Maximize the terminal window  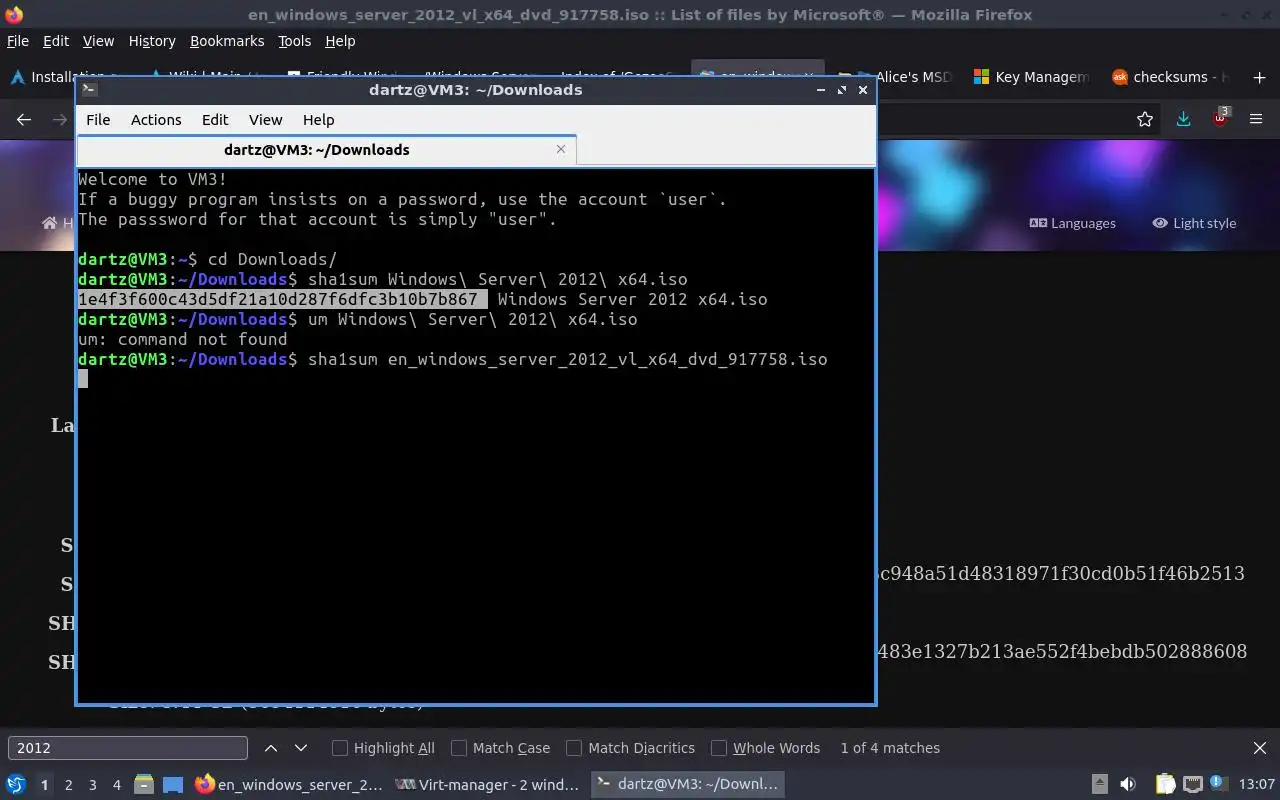click(x=842, y=90)
